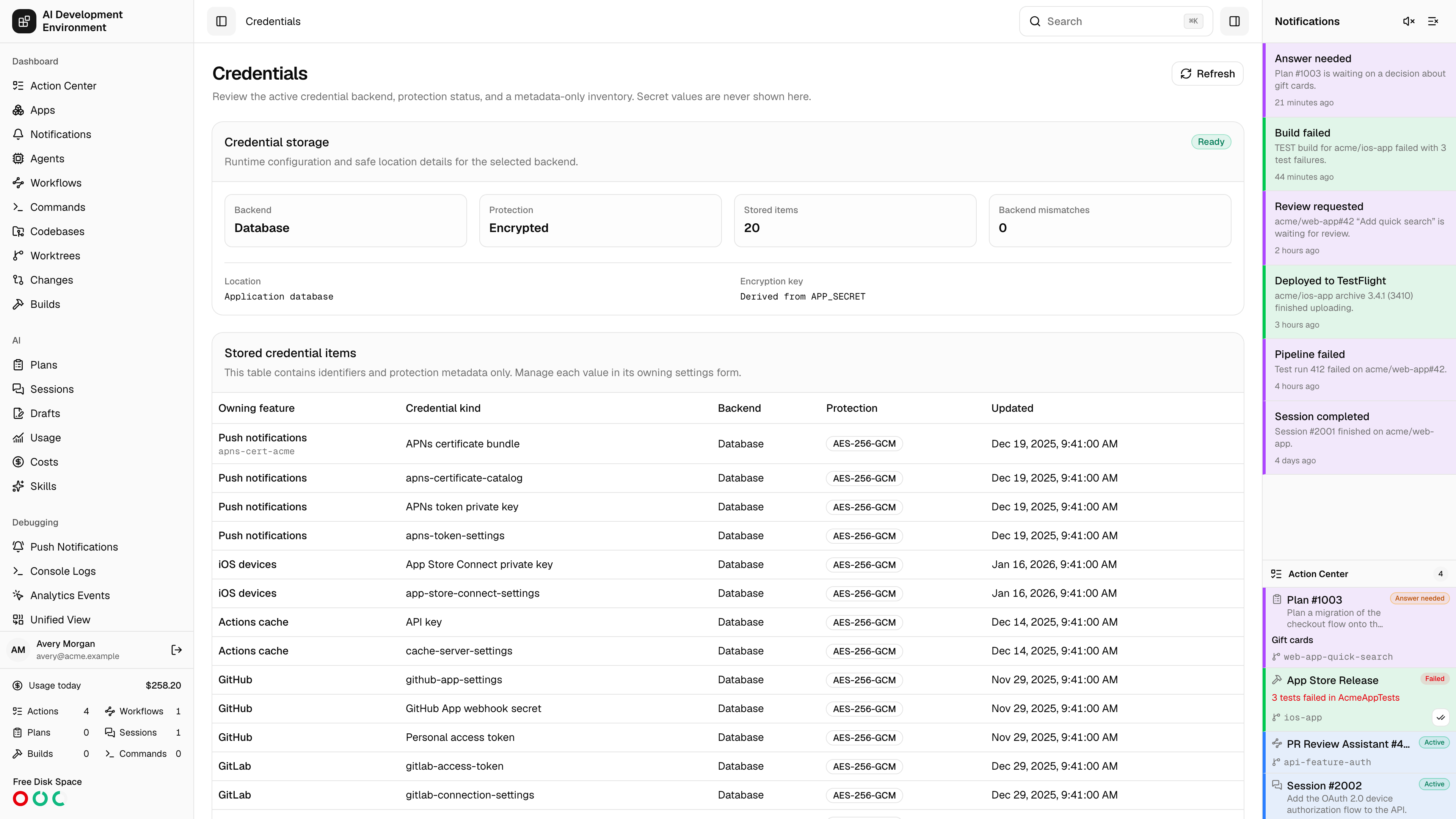
Task: Open the Session completed notification
Action: [x=1359, y=438]
